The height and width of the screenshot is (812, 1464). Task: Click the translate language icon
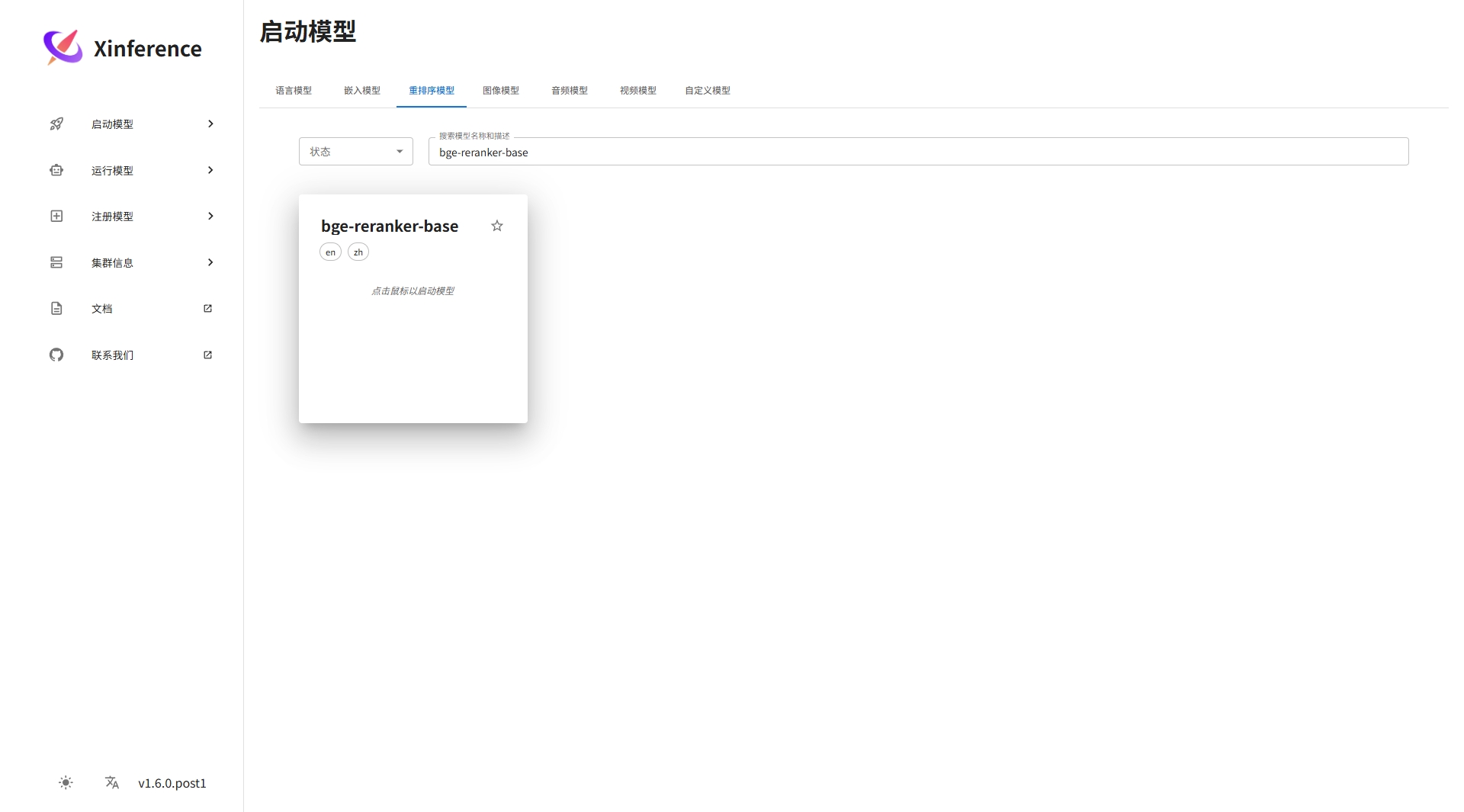point(112,782)
